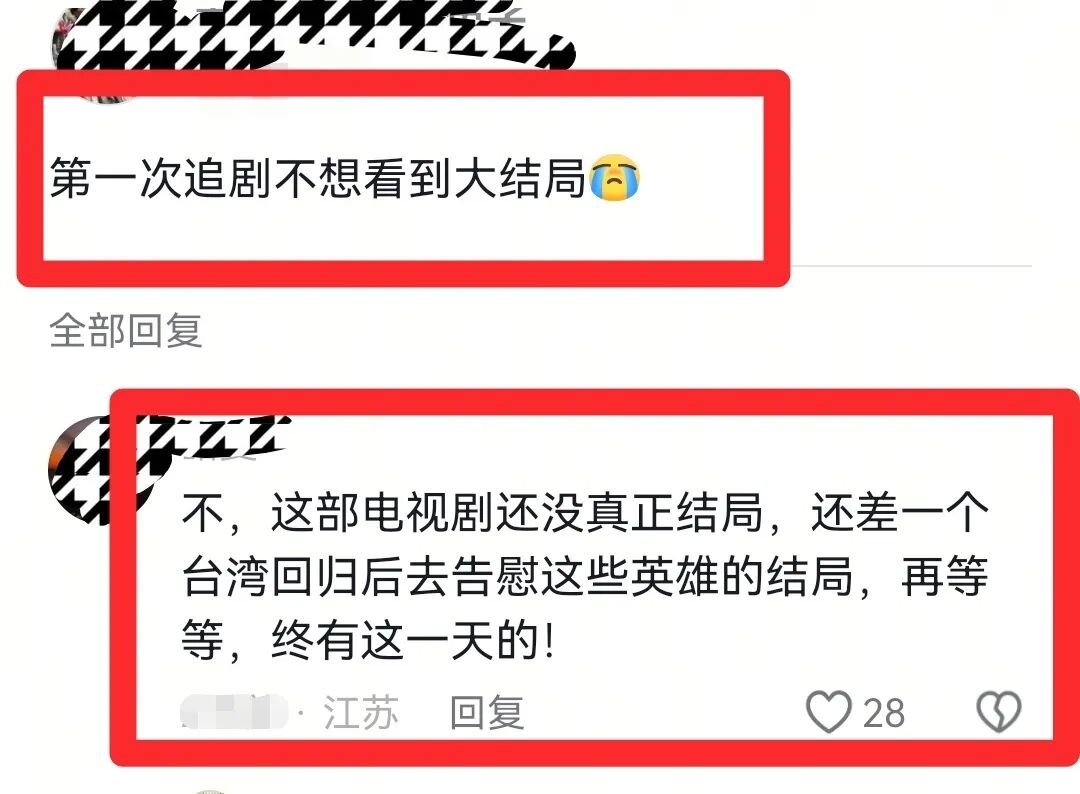Image resolution: width=1080 pixels, height=794 pixels.
Task: Click the blurred timestamp before 江苏
Action: point(234,712)
